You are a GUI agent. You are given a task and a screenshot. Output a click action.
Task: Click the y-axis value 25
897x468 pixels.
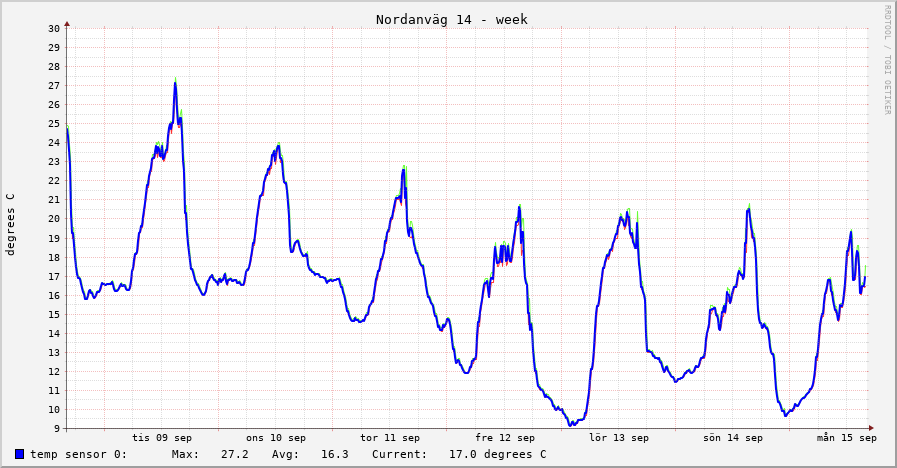coord(54,124)
